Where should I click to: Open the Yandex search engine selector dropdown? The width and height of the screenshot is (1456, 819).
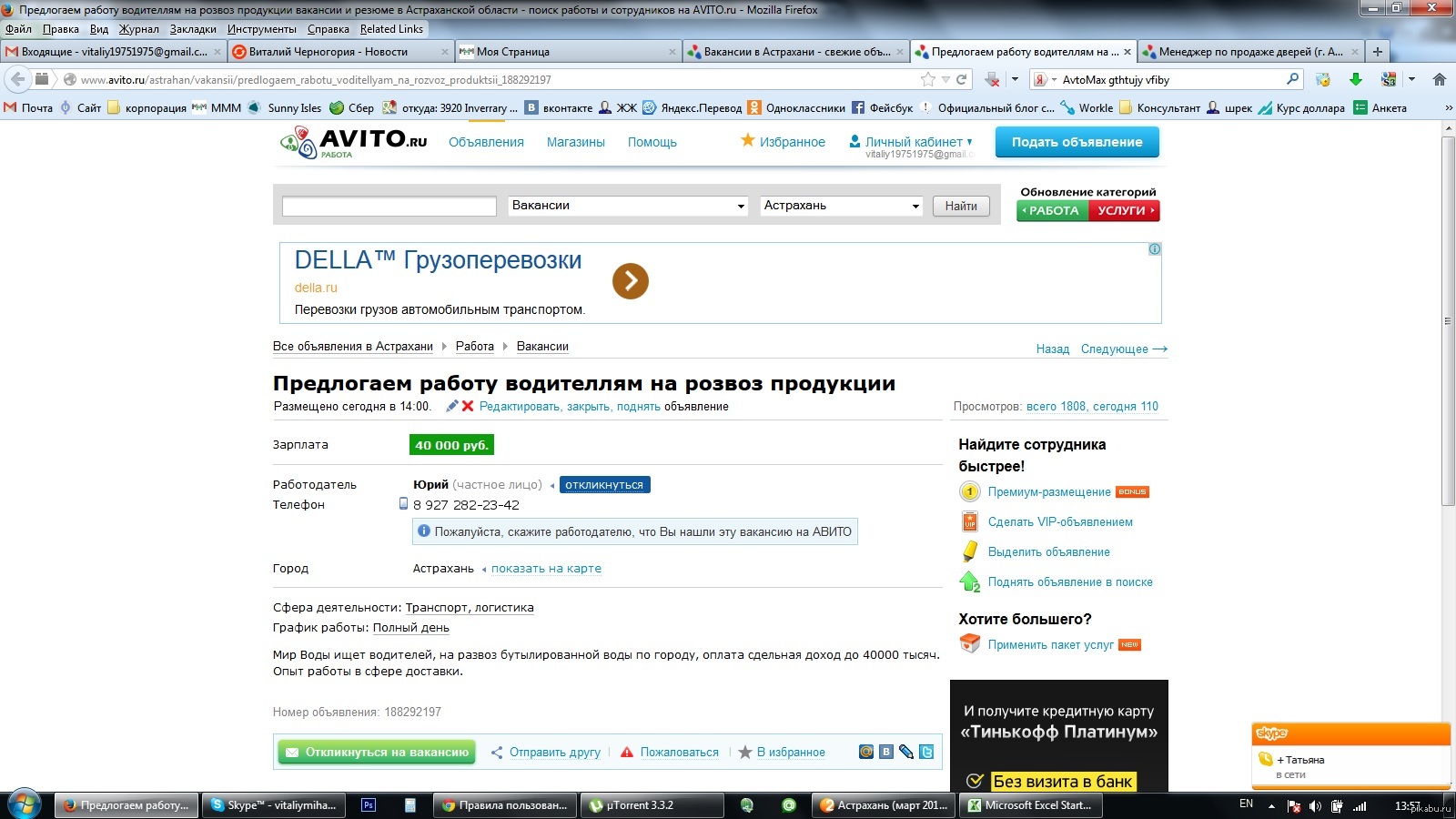[1045, 79]
